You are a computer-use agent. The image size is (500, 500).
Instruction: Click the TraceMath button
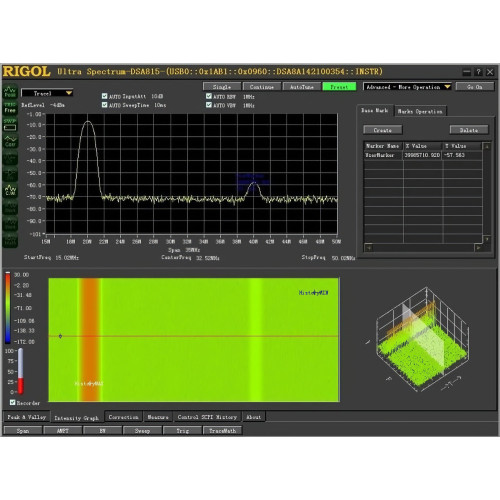click(x=222, y=431)
